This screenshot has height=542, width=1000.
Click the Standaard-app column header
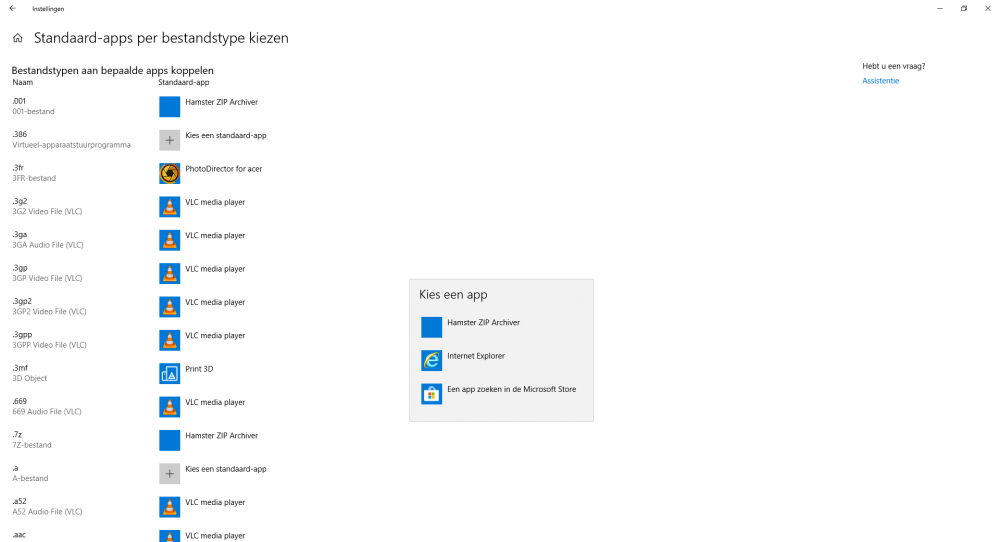[184, 82]
